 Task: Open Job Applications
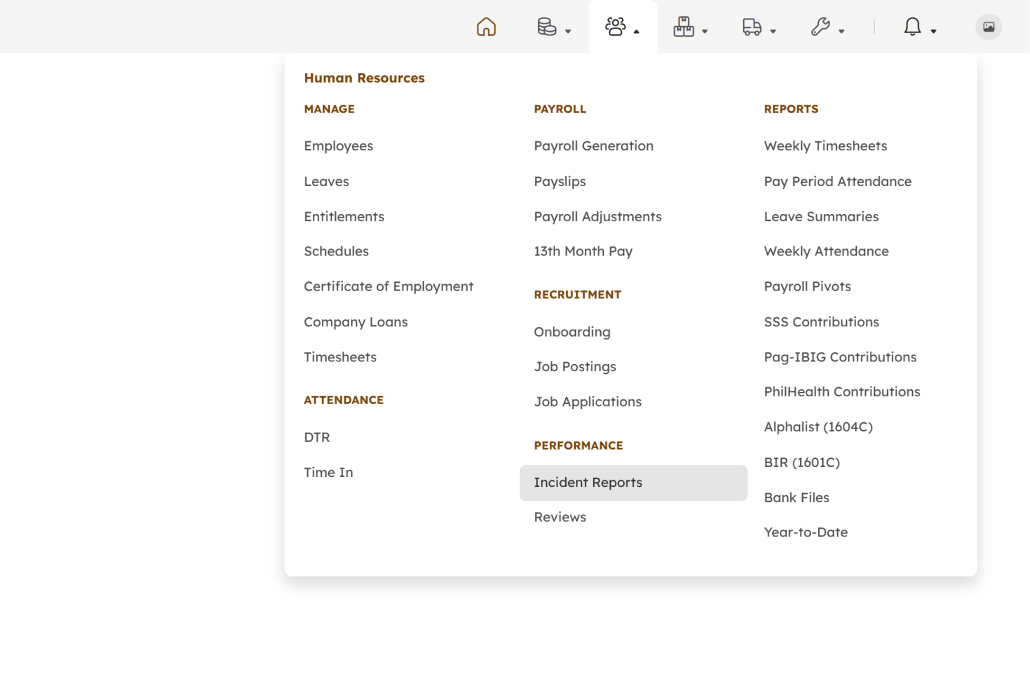click(x=588, y=401)
